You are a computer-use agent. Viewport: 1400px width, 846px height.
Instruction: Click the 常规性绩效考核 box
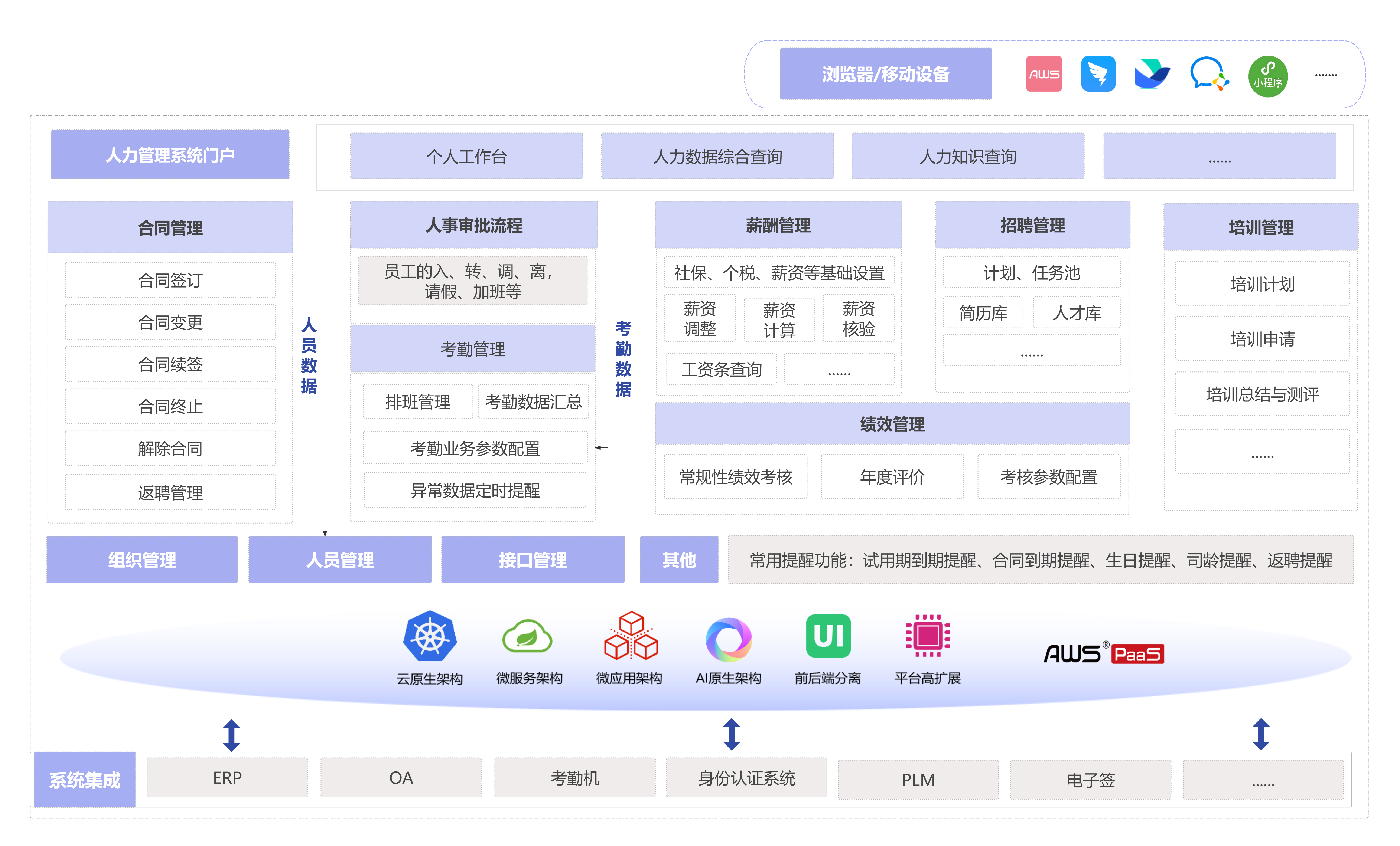[x=736, y=476]
